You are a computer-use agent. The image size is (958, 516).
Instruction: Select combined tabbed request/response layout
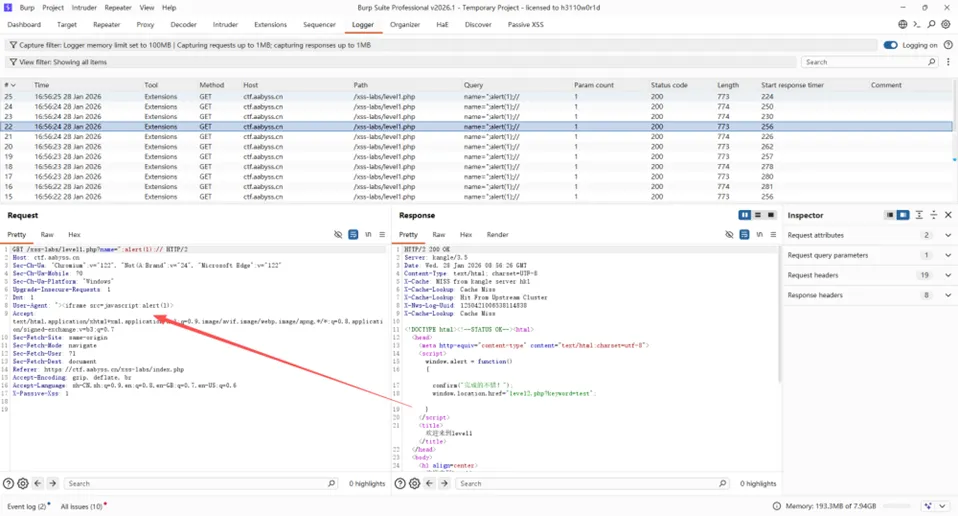click(x=770, y=215)
